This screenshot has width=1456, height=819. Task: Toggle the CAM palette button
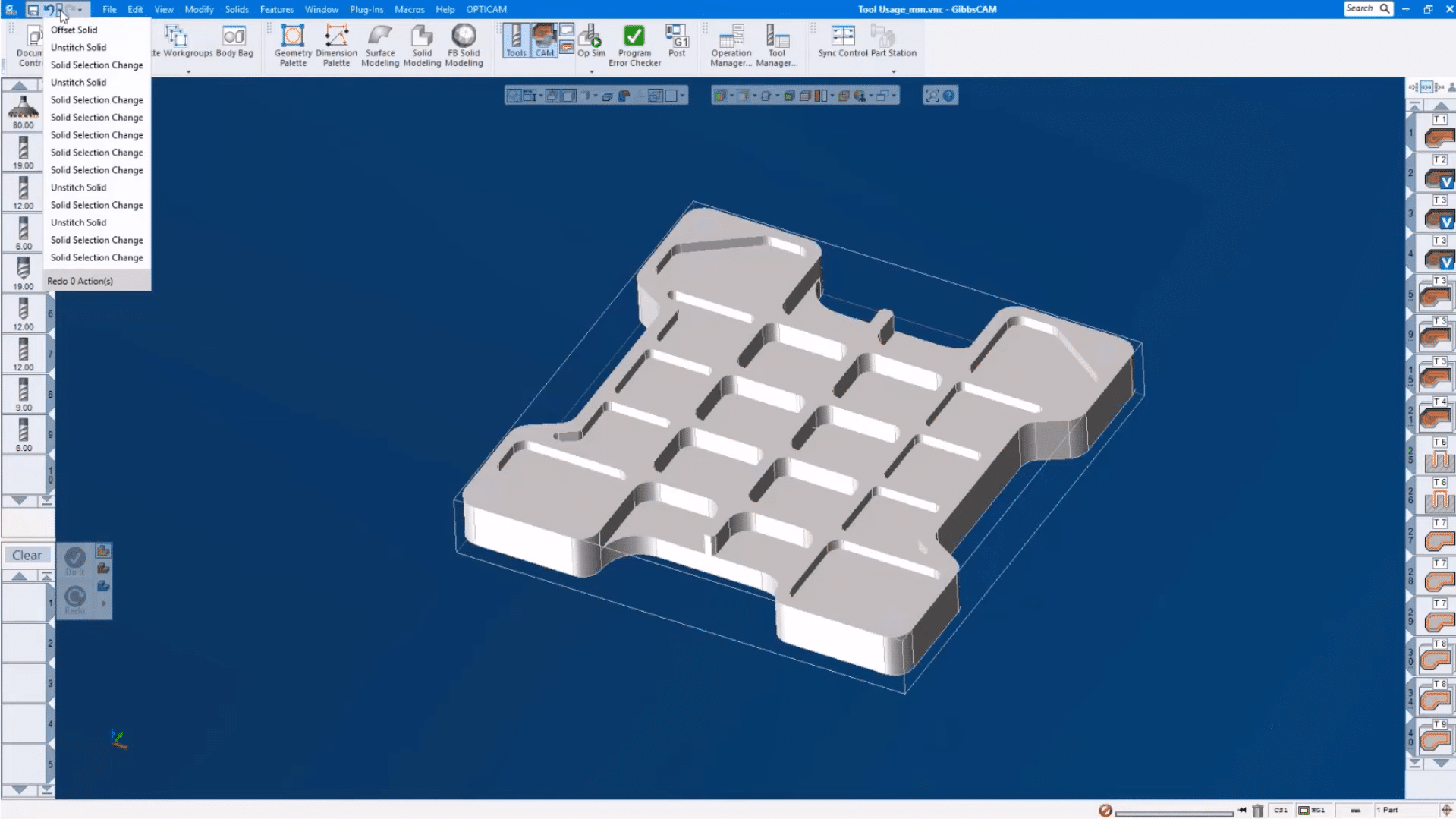[x=544, y=41]
